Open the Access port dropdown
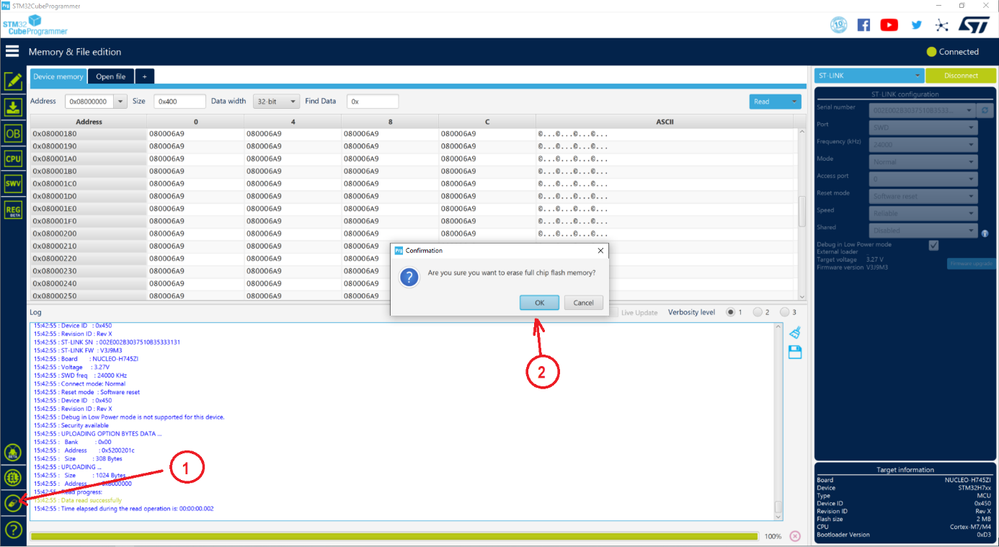Screen dimensions: 999x547 (x=923, y=179)
